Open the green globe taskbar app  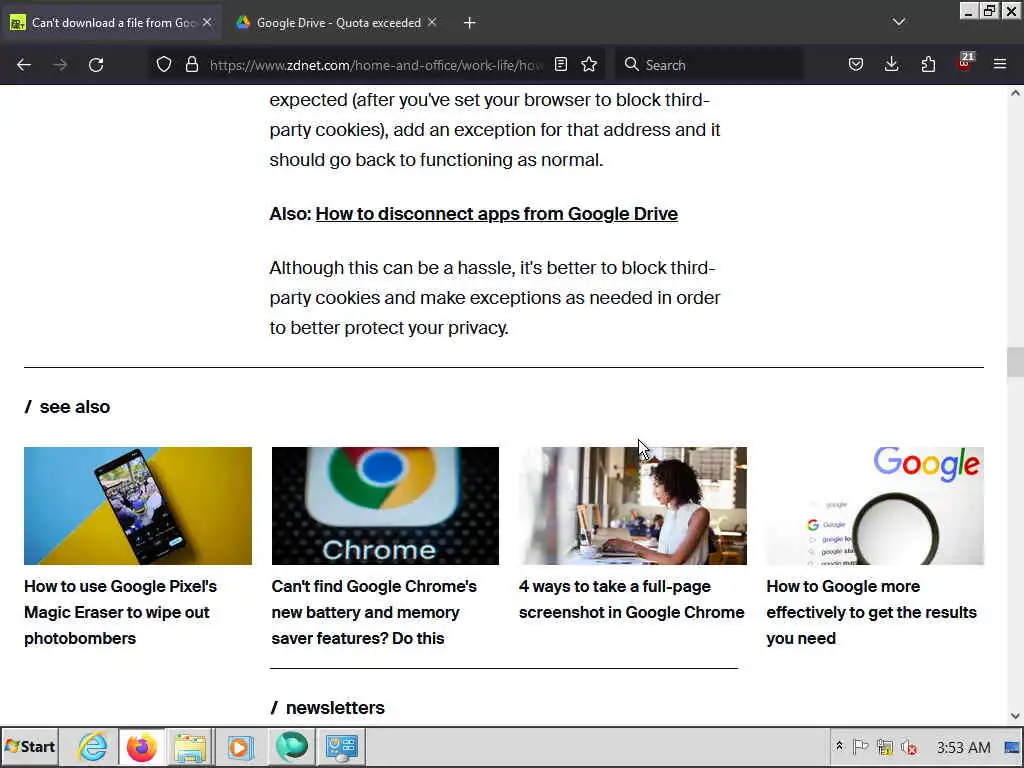pyautogui.click(x=291, y=747)
